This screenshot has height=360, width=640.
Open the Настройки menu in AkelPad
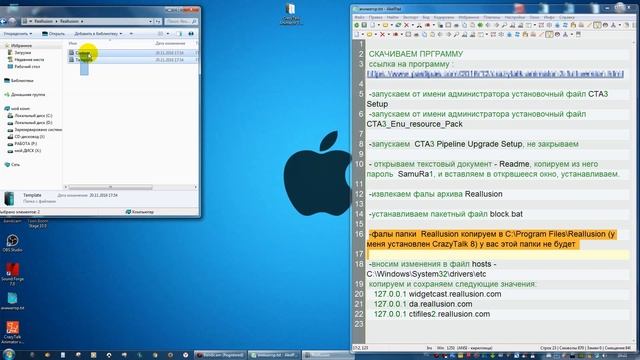(x=515, y=18)
